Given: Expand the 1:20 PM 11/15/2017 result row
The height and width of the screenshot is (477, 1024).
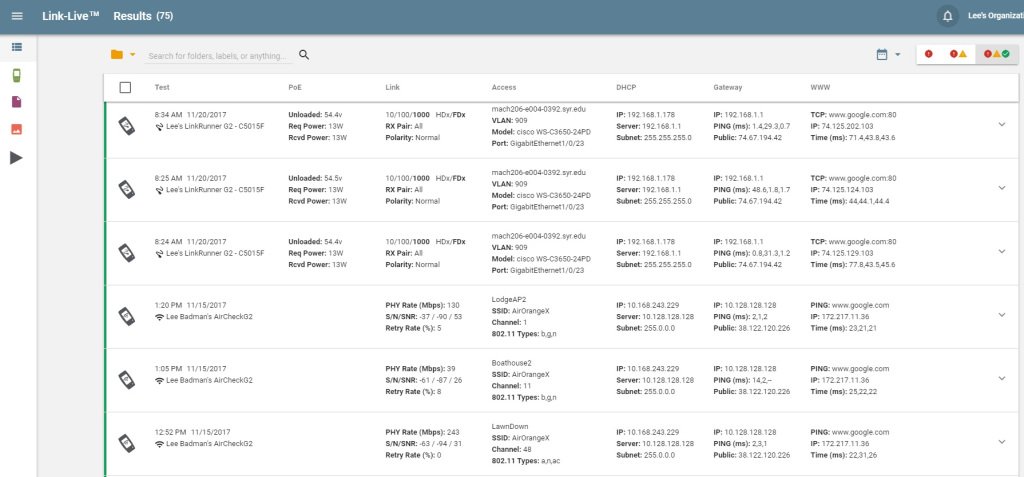Looking at the screenshot, I should point(1002,315).
